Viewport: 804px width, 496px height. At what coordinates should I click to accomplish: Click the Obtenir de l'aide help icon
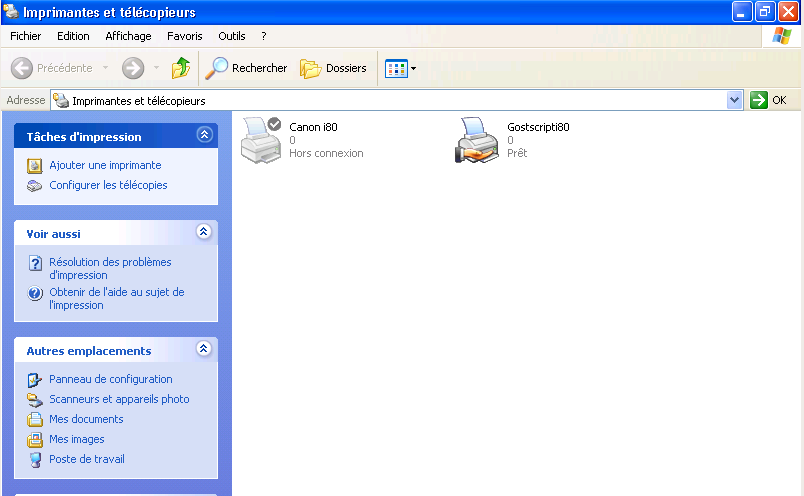(x=35, y=293)
